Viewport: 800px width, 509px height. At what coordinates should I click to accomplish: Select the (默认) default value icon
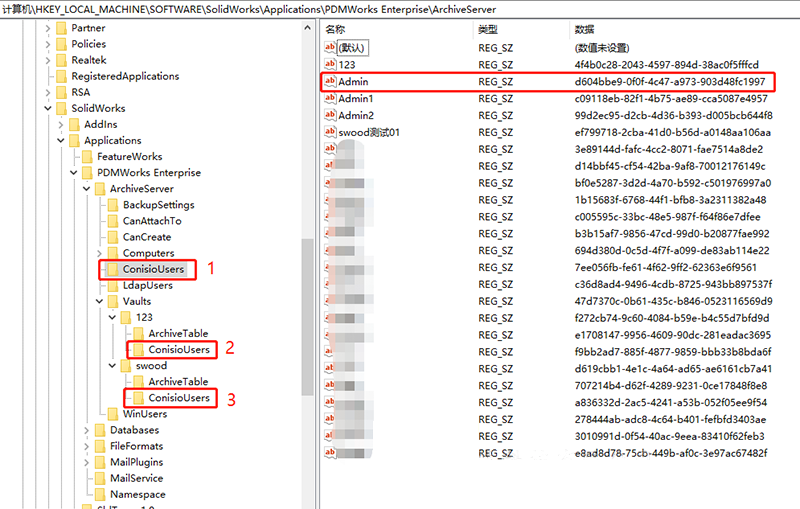tap(330, 48)
